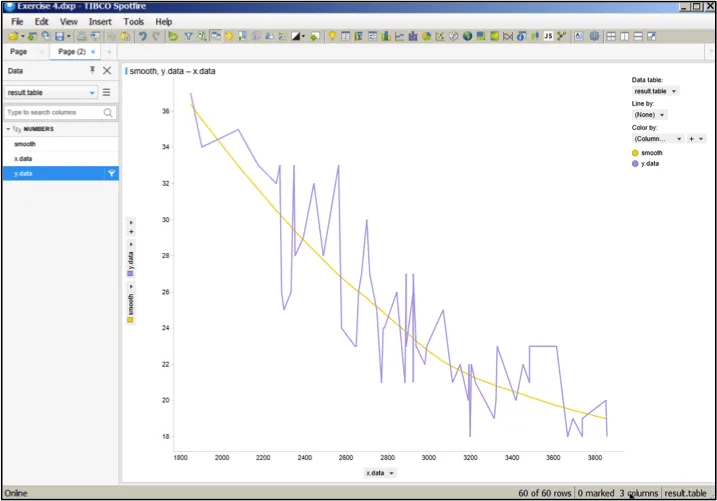The image size is (717, 501).
Task: Select the x.data column in Data panel
Action: (61, 159)
